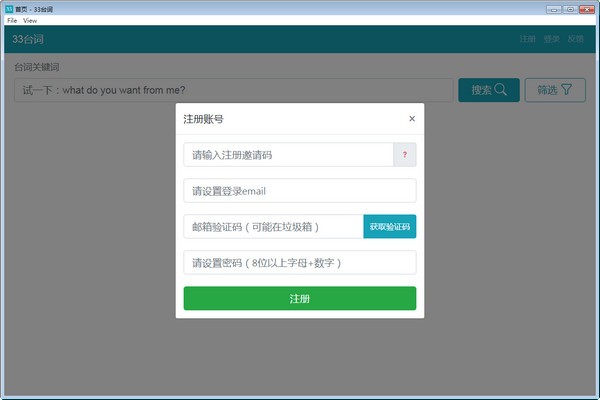Open the 登录 link in the header

552,39
